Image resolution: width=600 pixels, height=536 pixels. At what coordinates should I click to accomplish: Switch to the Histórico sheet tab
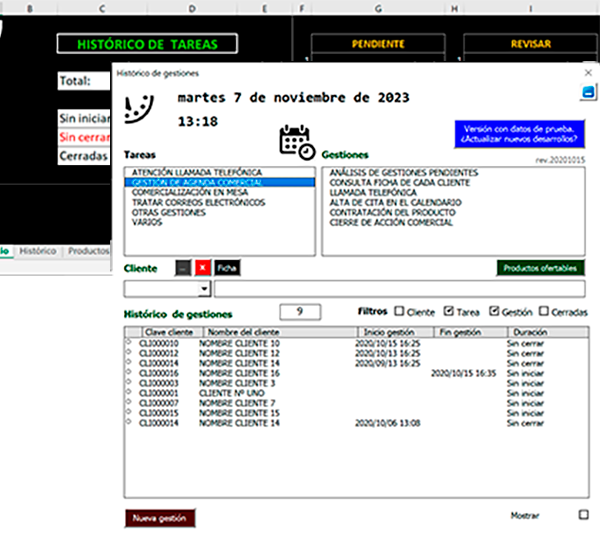38,252
